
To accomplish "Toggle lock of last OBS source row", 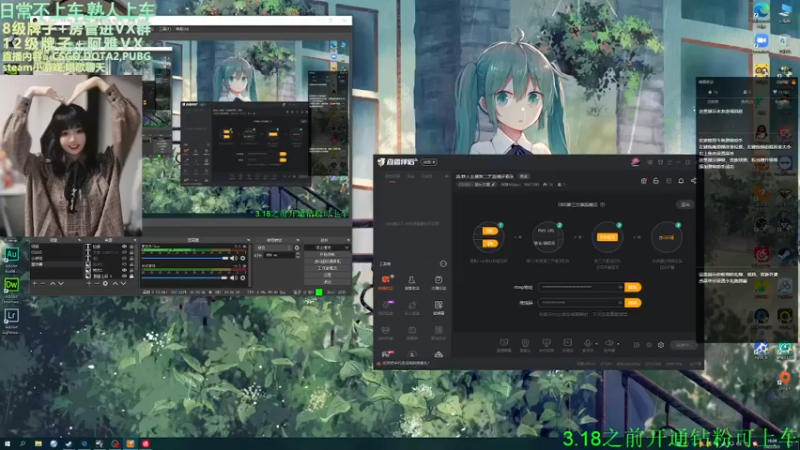I will [132, 276].
